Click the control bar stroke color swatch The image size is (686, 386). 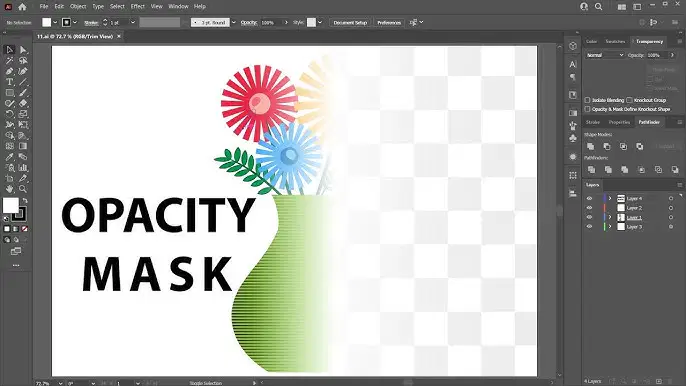tap(66, 22)
